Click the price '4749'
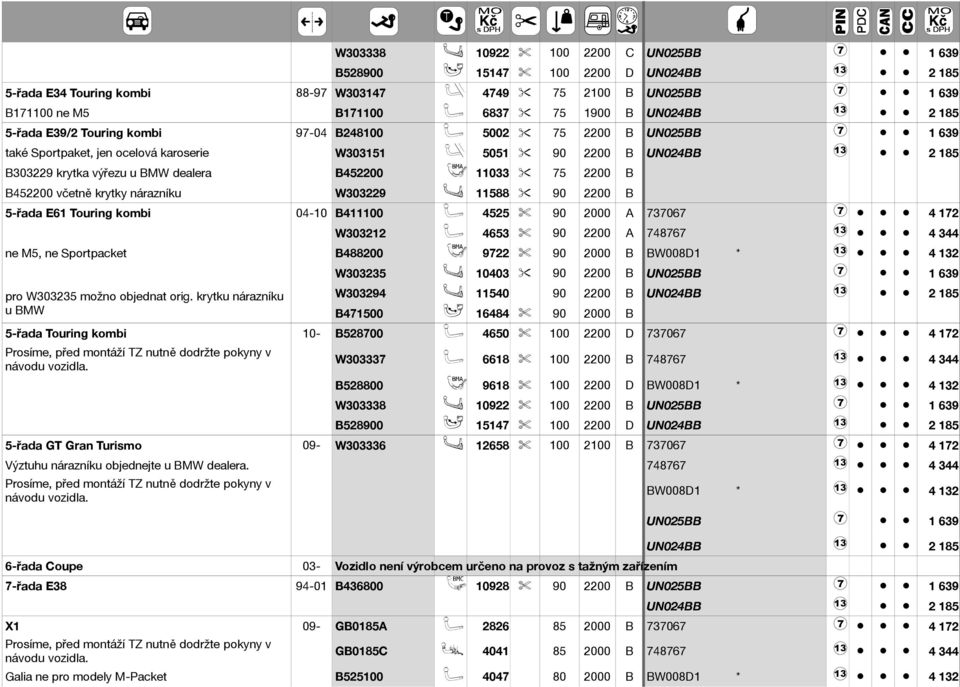960x687 pixels. click(495, 93)
